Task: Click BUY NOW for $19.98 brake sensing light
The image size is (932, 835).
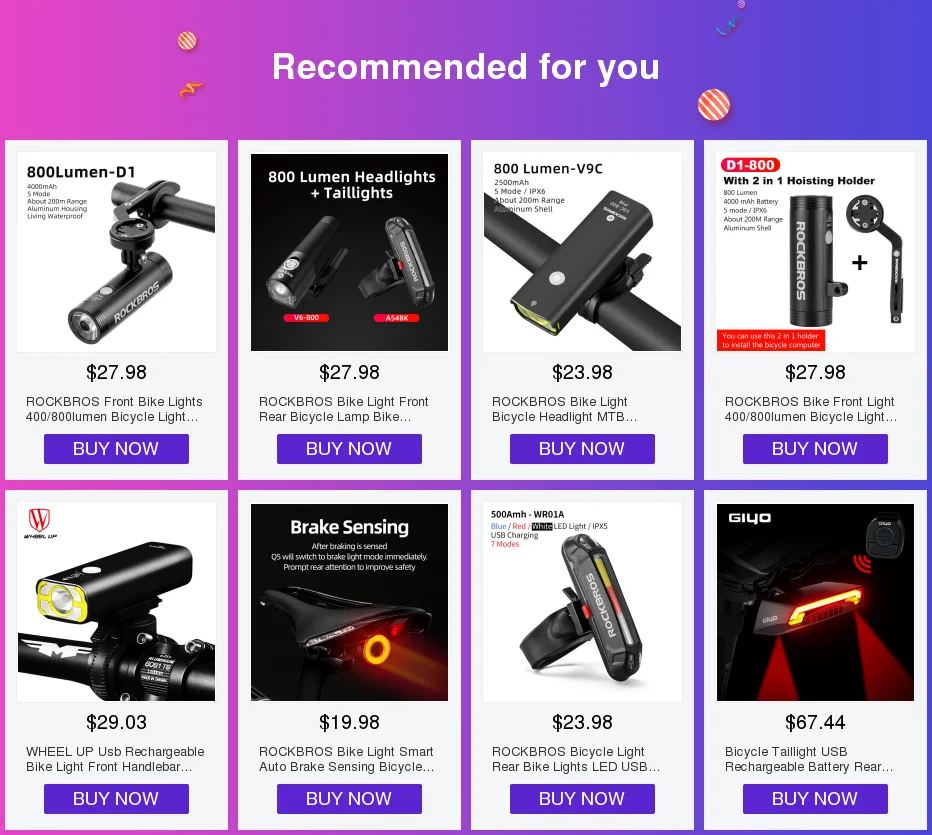Action: [350, 799]
